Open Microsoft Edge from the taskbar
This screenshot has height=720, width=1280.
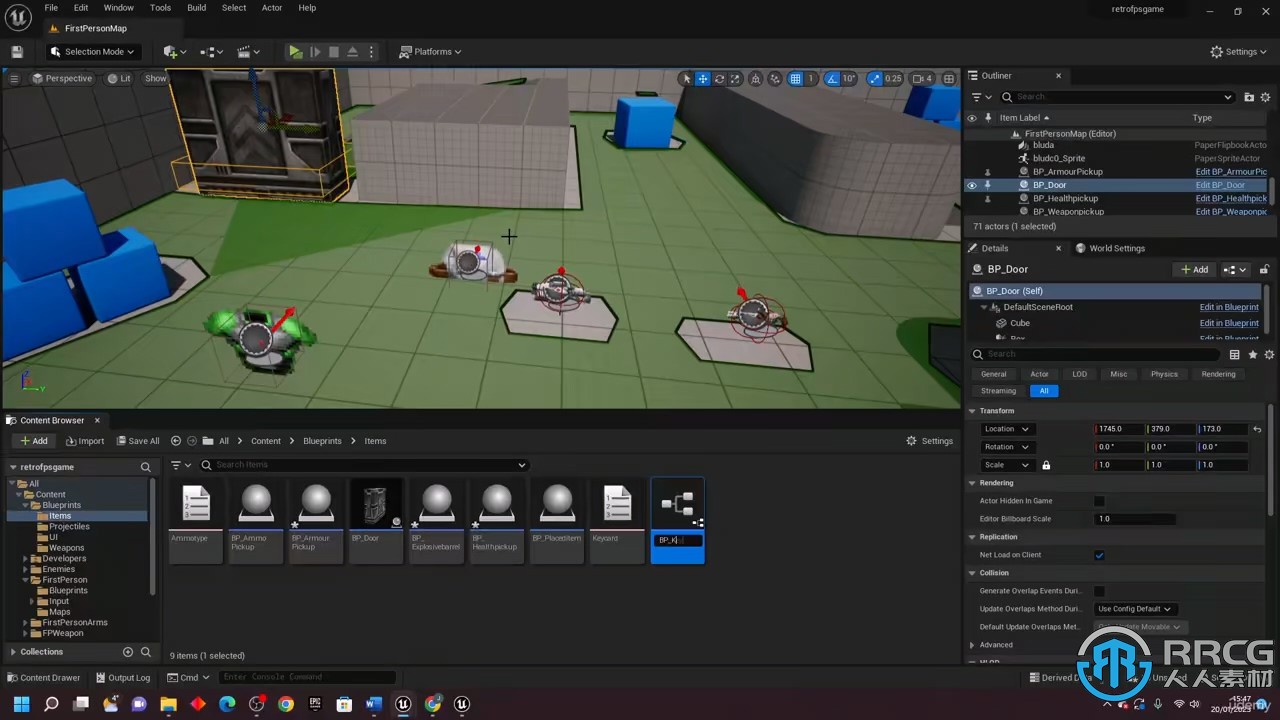[x=227, y=704]
